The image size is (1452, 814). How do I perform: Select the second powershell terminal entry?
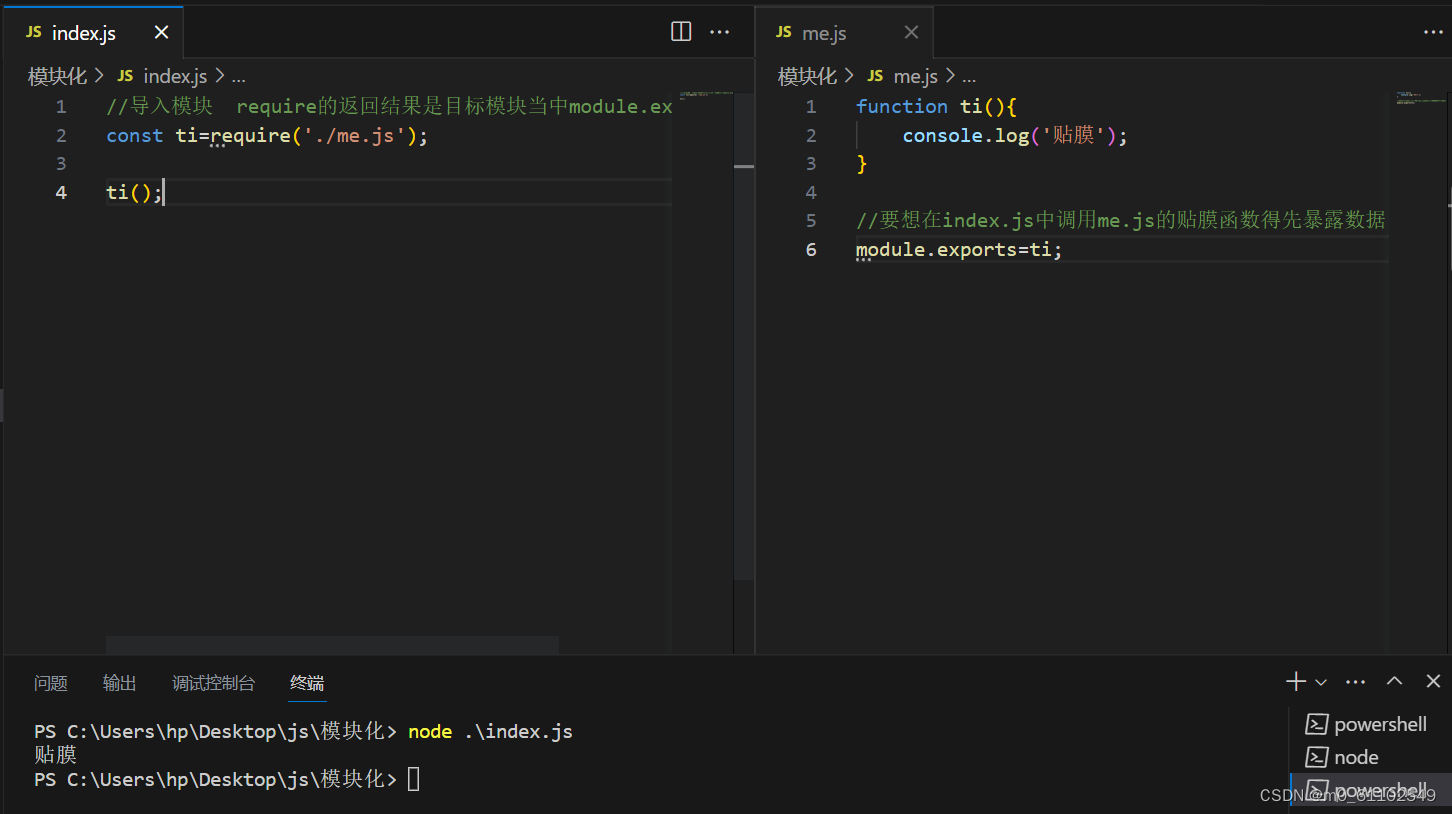coord(1380,789)
